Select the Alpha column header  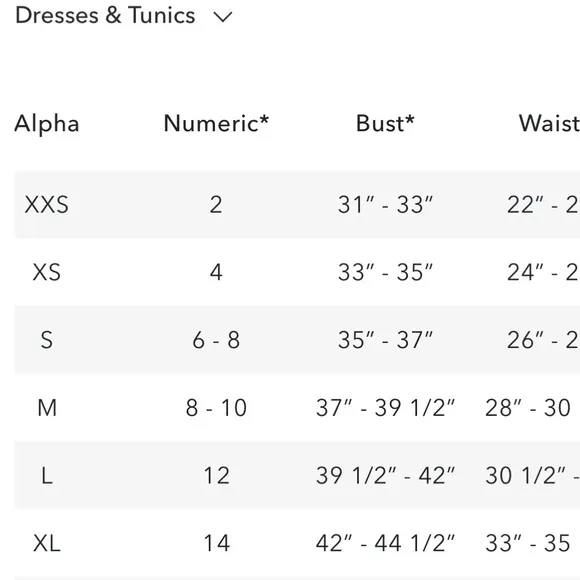(47, 124)
